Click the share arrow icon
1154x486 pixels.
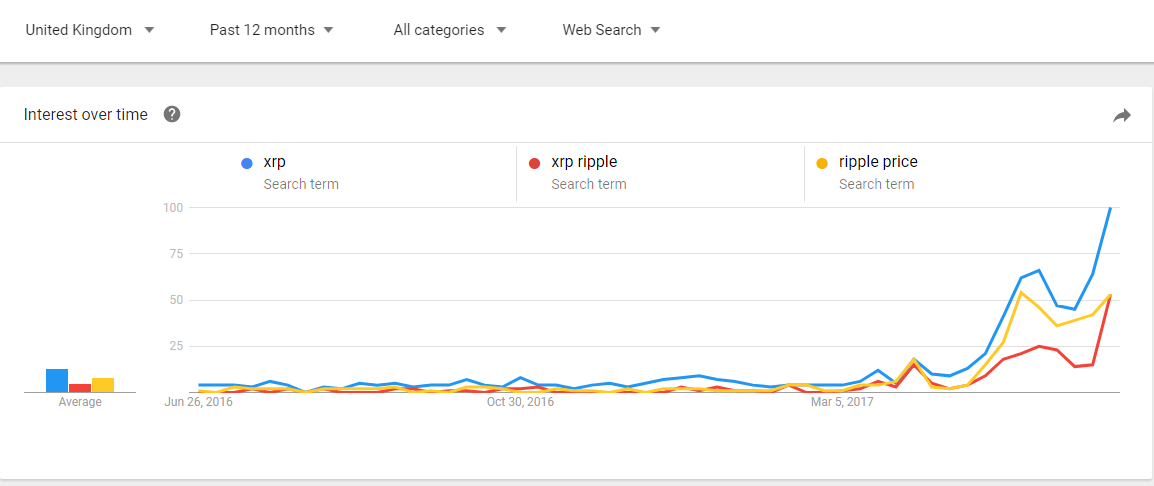(1121, 116)
